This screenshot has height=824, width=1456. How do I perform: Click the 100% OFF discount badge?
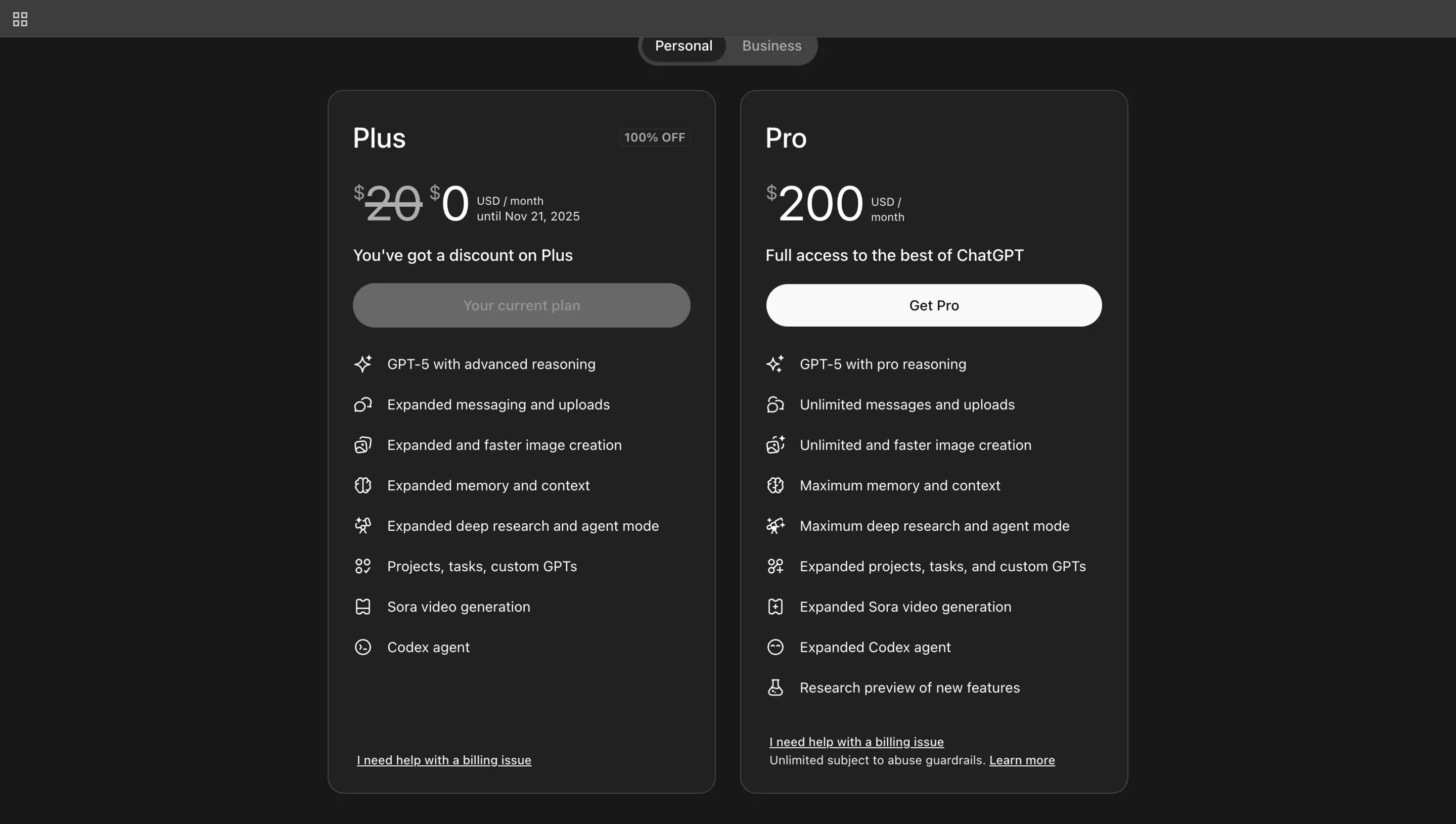[654, 138]
